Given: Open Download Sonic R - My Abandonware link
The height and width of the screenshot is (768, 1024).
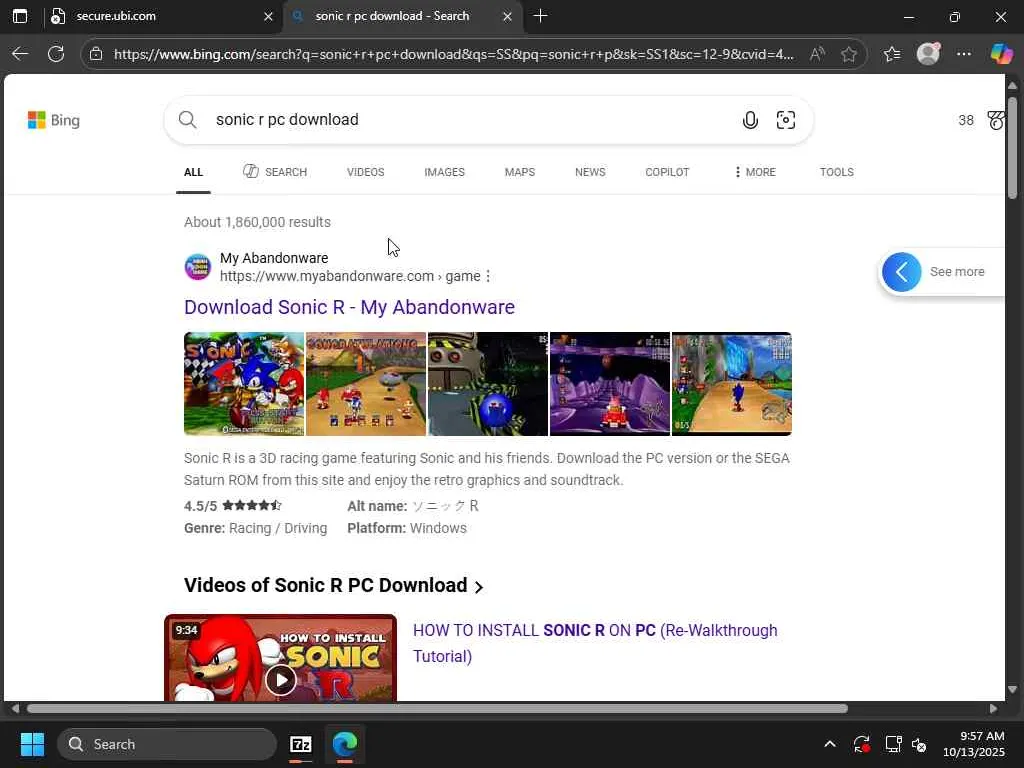Looking at the screenshot, I should pyautogui.click(x=349, y=307).
